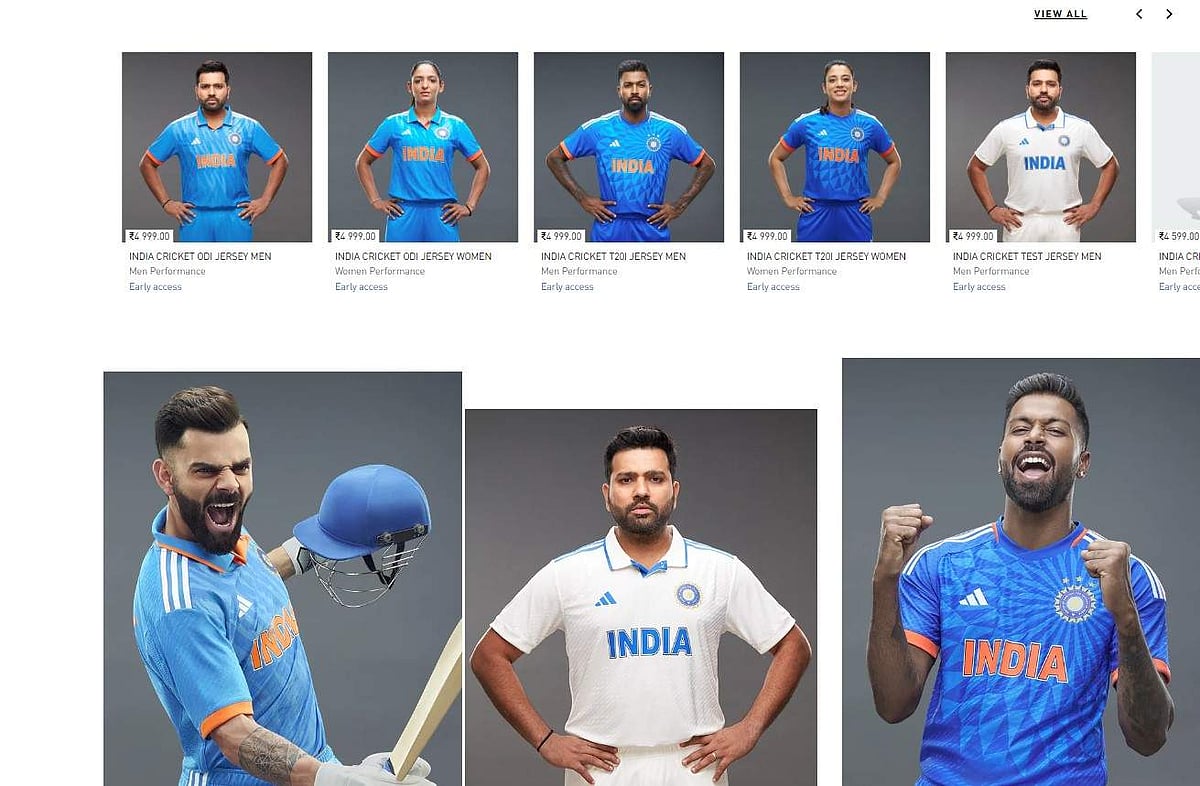Click the next carousel arrow
Screen dimensions: 1200x786
pyautogui.click(x=1169, y=14)
